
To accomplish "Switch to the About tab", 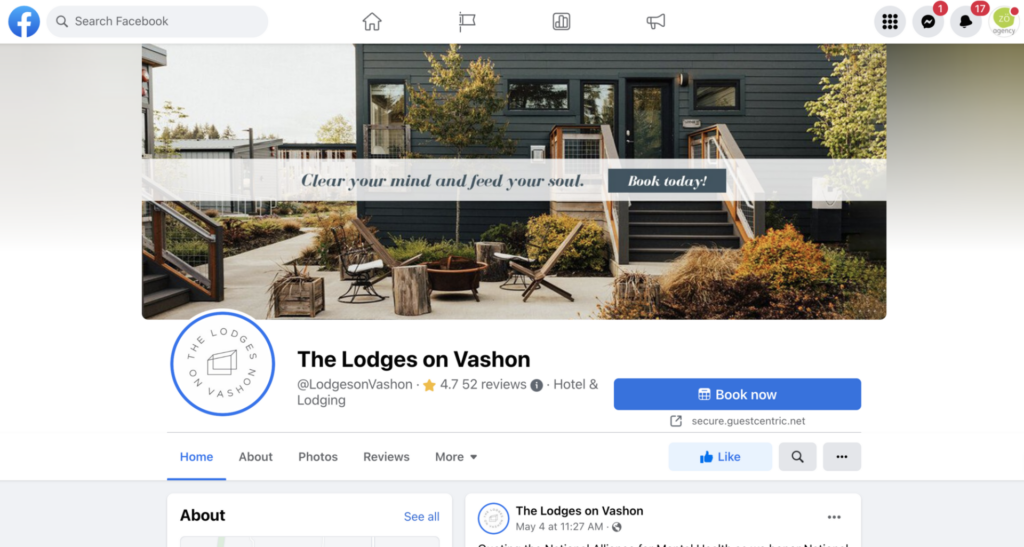I will (x=255, y=457).
